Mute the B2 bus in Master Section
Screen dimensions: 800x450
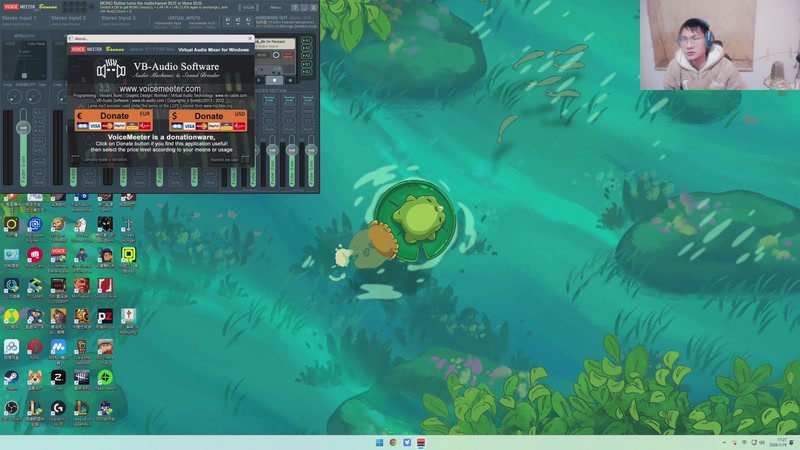tap(308, 130)
